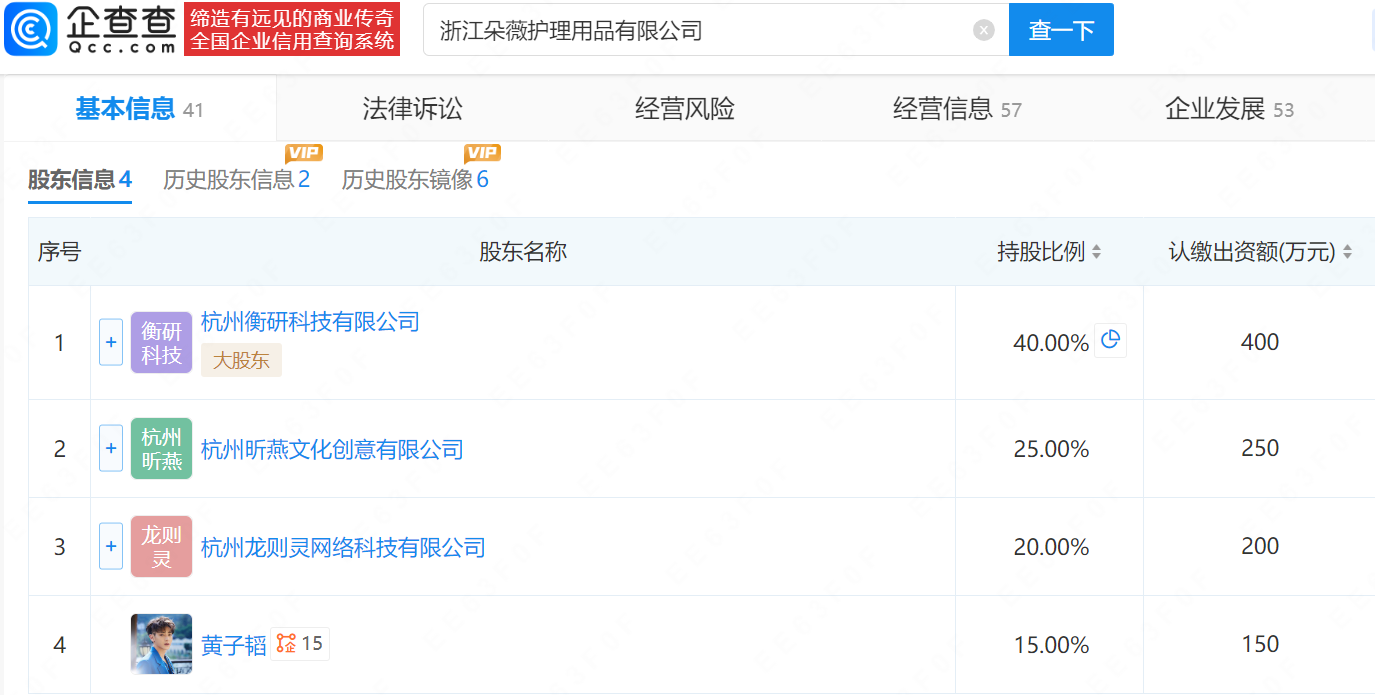Open the 经营信息 tab
This screenshot has width=1375, height=695.
pyautogui.click(x=957, y=108)
